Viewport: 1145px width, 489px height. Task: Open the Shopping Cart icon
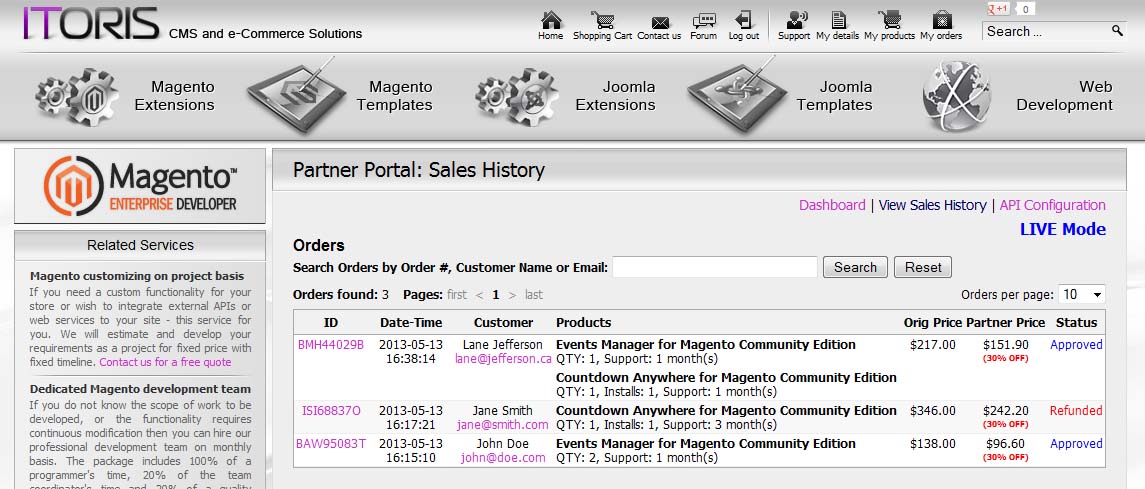click(602, 20)
